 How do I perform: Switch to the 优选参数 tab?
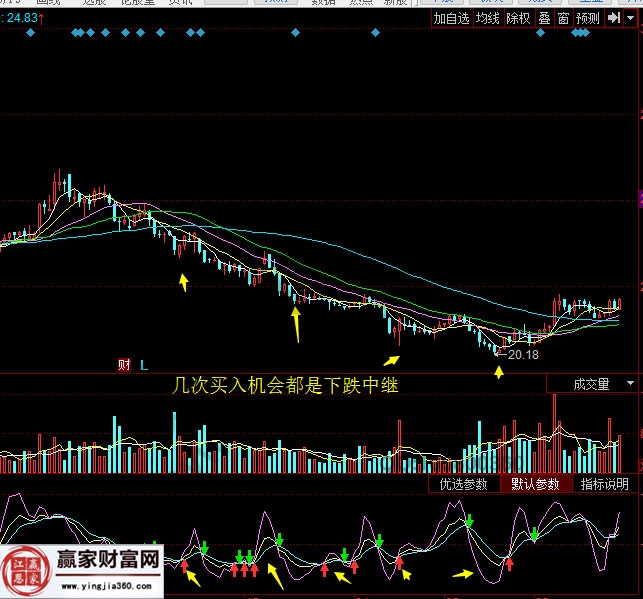pyautogui.click(x=463, y=484)
